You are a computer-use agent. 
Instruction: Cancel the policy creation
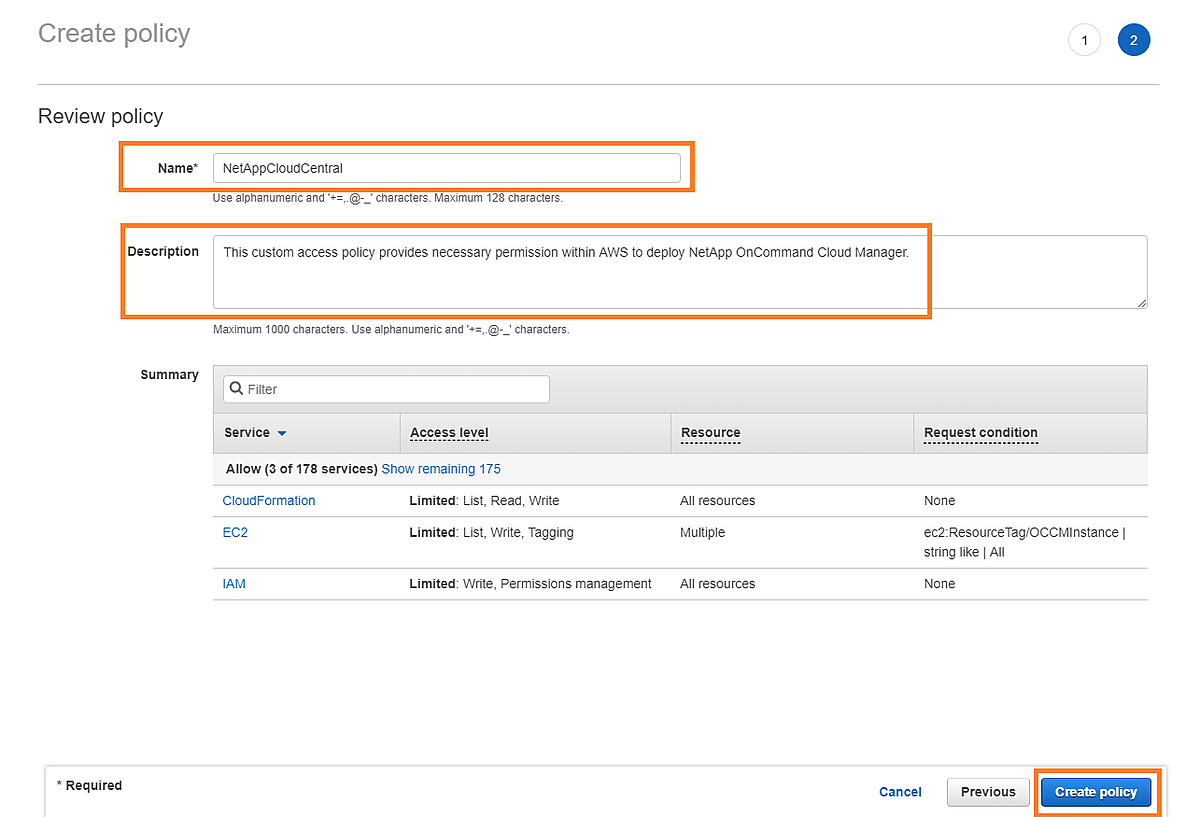click(x=900, y=792)
